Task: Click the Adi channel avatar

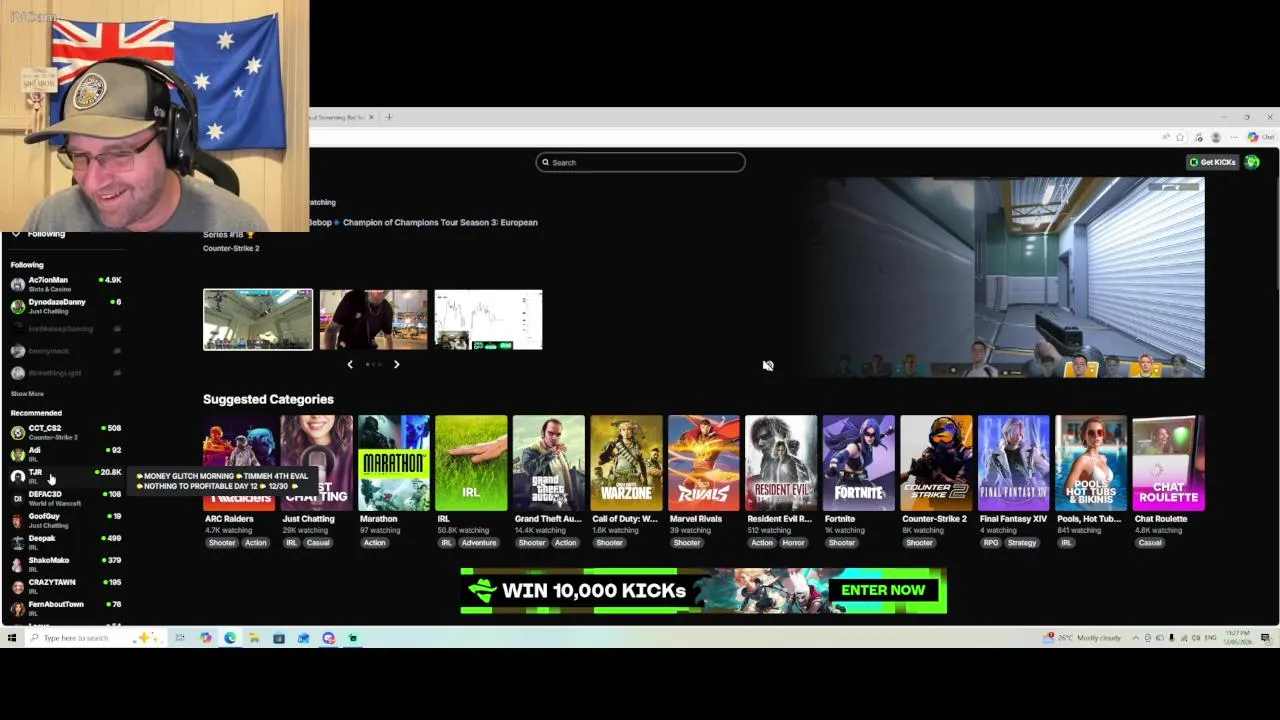Action: point(17,455)
